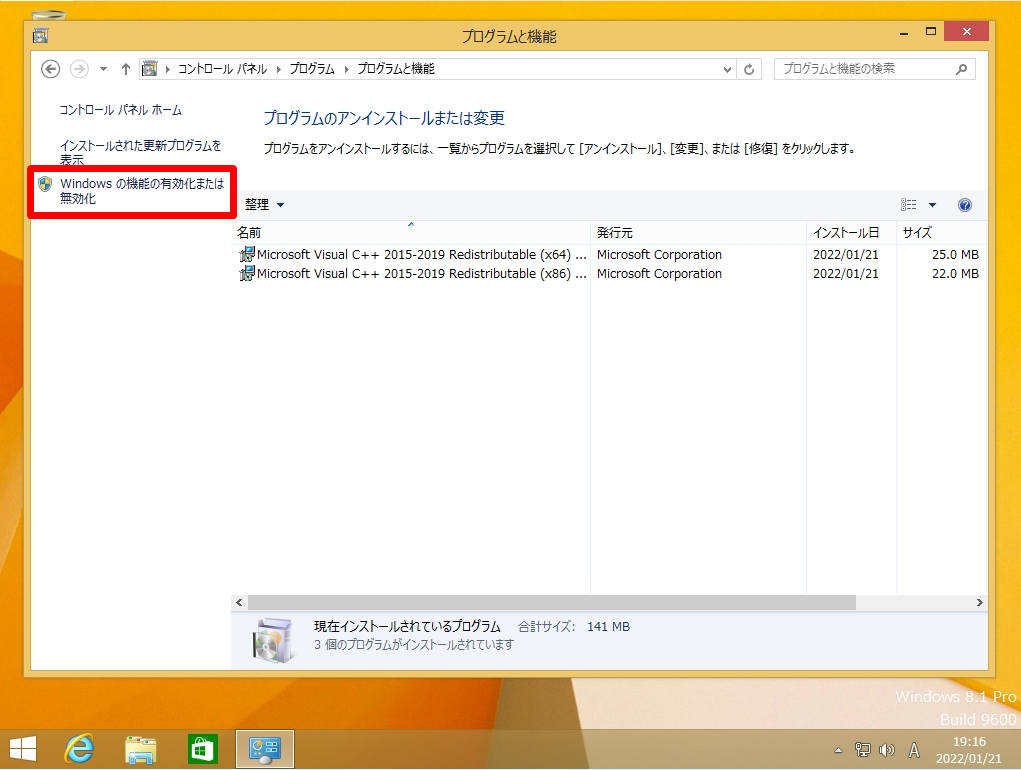1021x770 pixels.
Task: Click the 141 MB total size value
Action: pyautogui.click(x=608, y=627)
